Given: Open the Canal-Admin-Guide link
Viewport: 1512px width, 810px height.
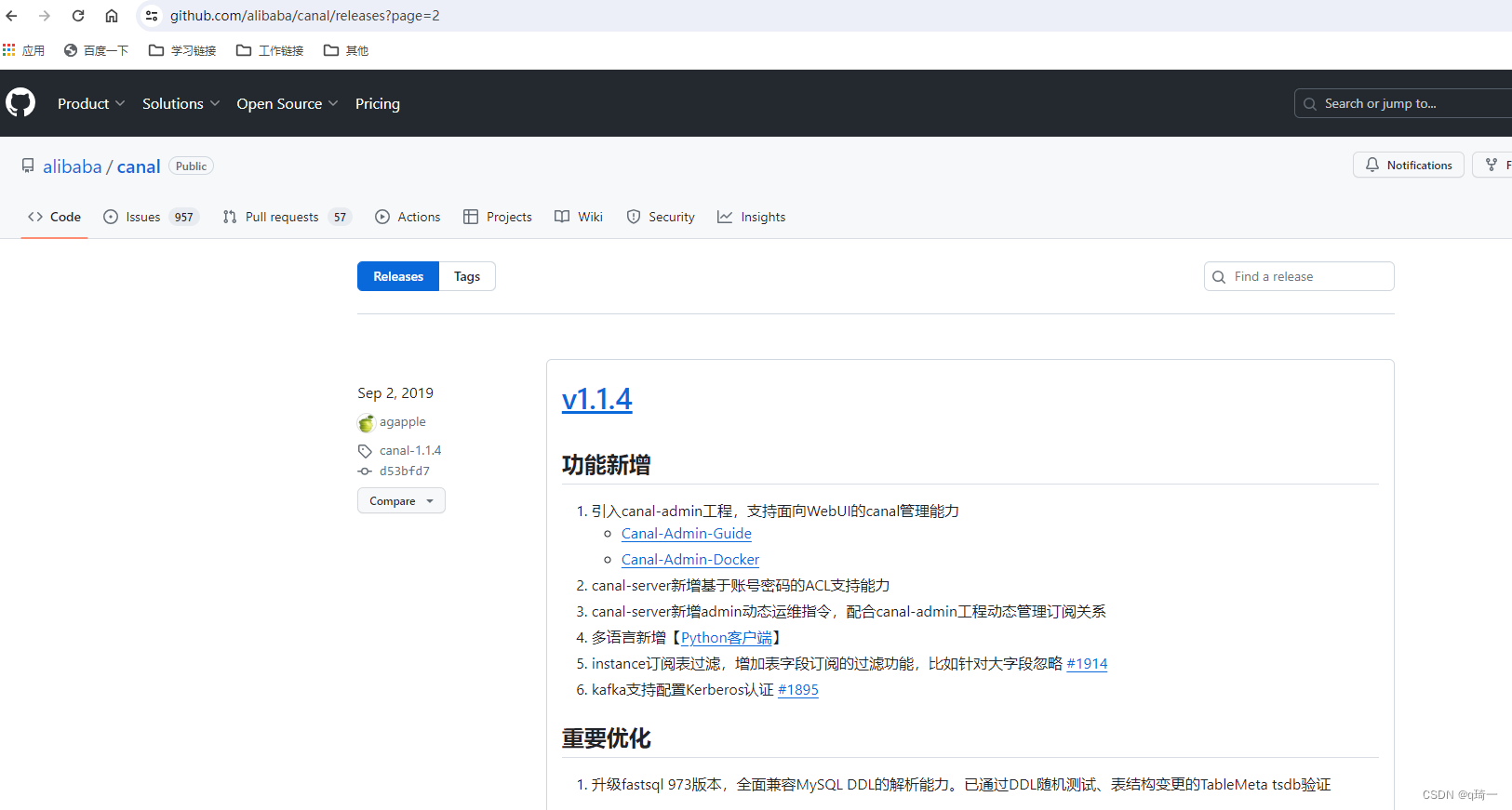Looking at the screenshot, I should (x=687, y=534).
